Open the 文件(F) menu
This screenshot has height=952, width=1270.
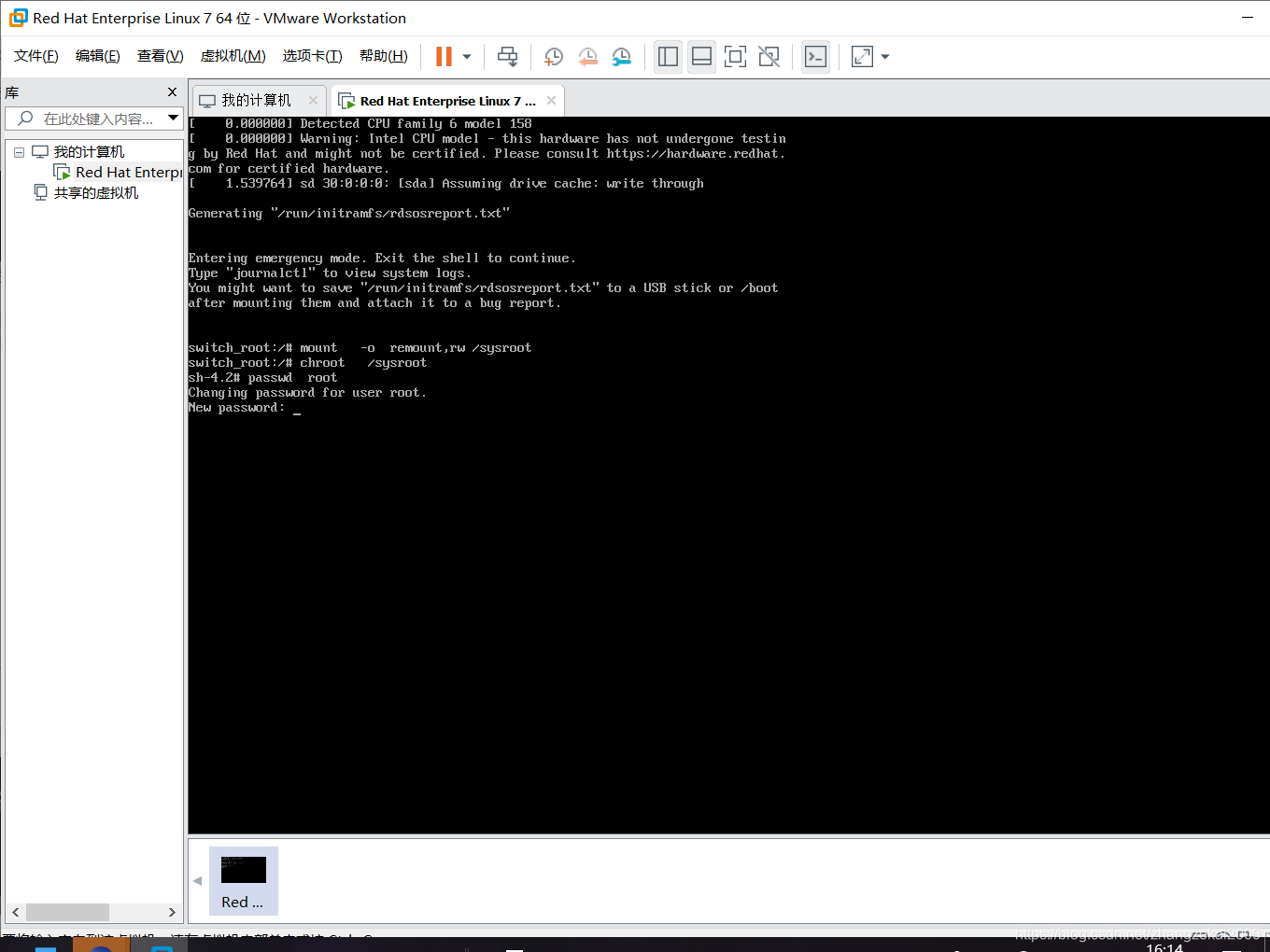[36, 56]
